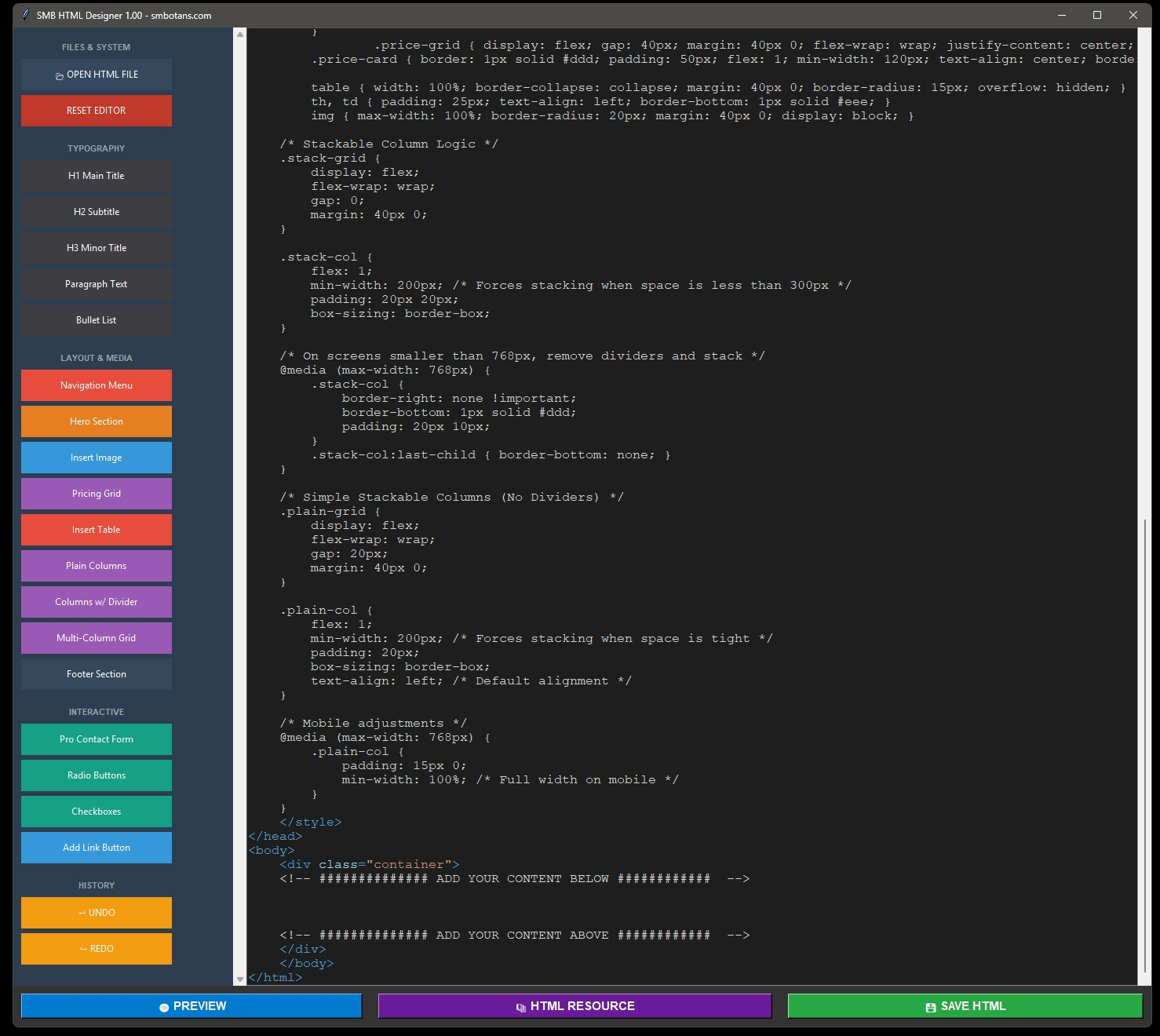Add a Multi-Column Grid
Image resolution: width=1160 pixels, height=1036 pixels.
coord(97,638)
